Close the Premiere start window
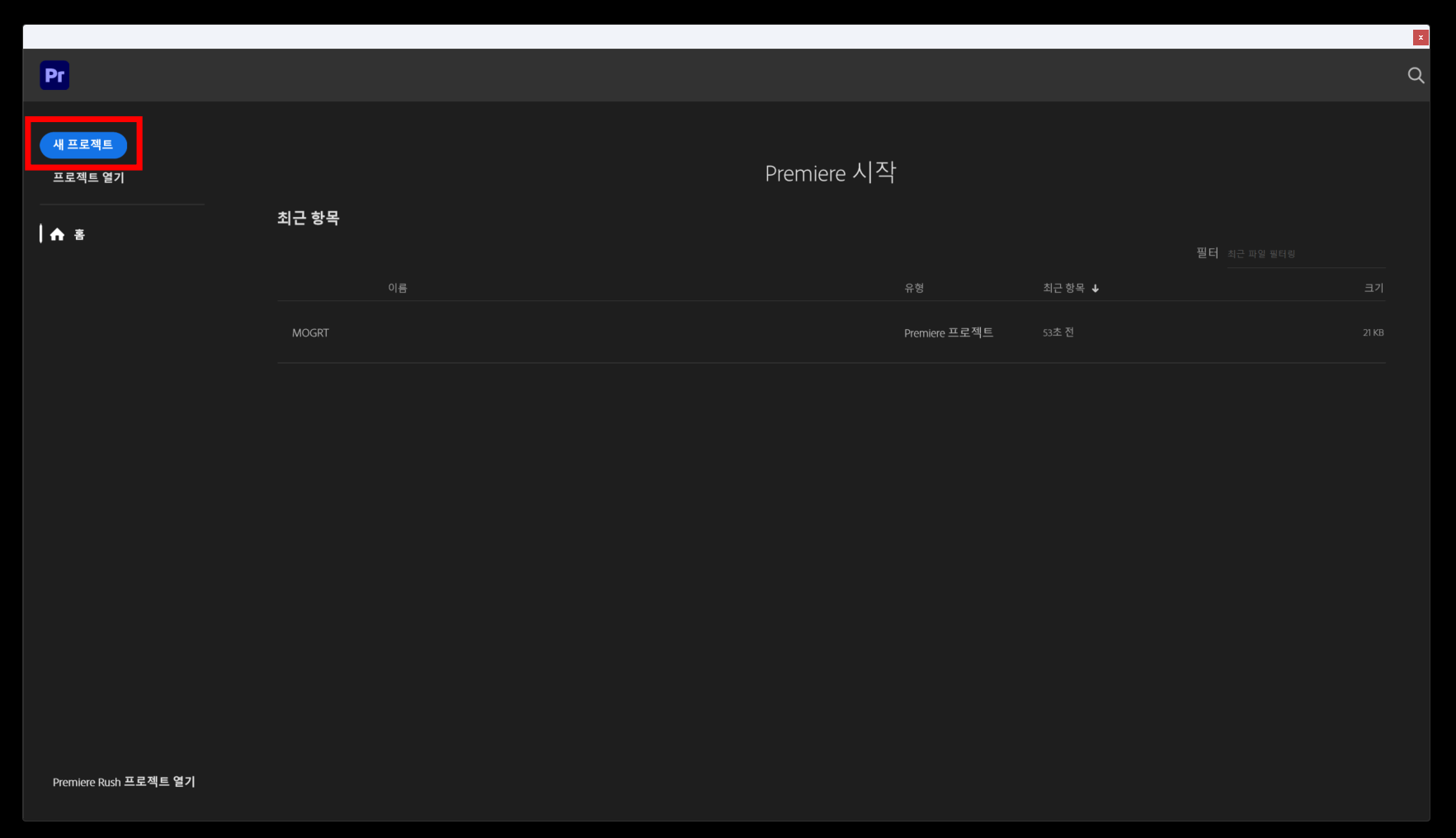The width and height of the screenshot is (1456, 838). 1421,37
